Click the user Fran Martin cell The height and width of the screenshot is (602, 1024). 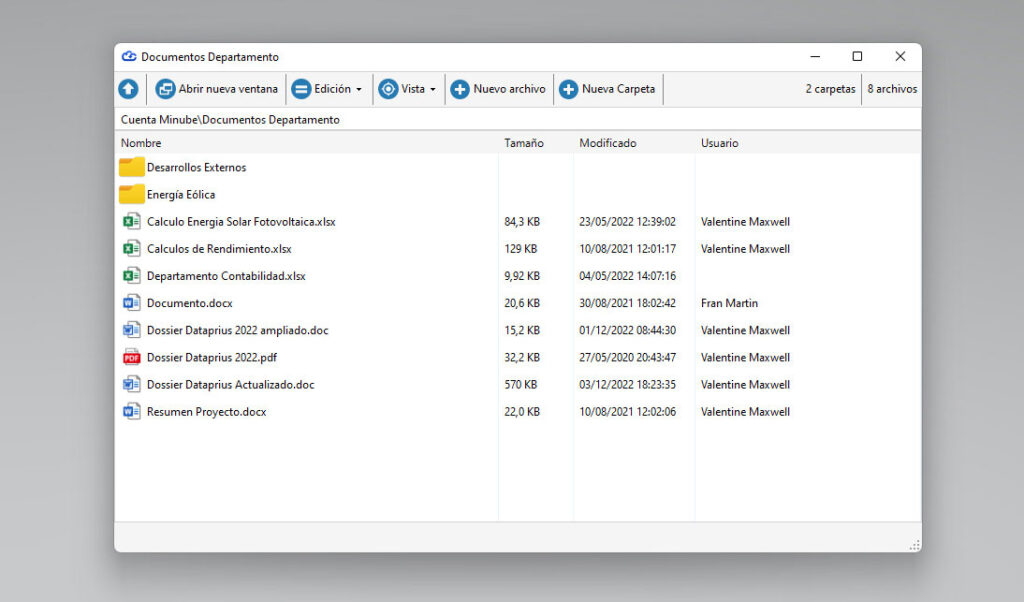pos(729,303)
